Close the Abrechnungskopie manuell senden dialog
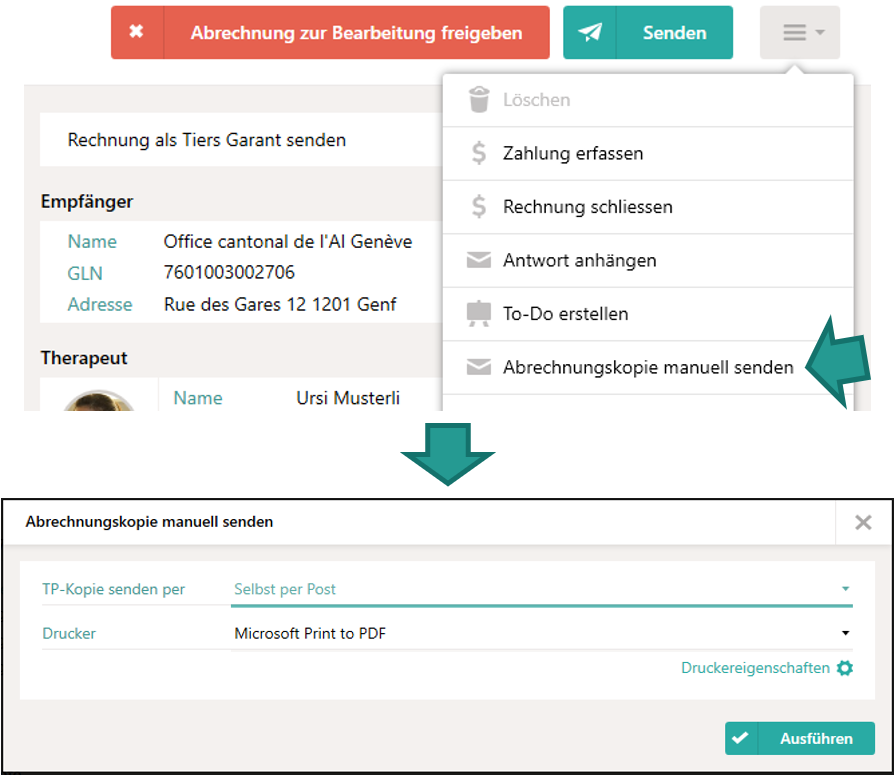Screen dimensions: 894x775 pos(863,522)
